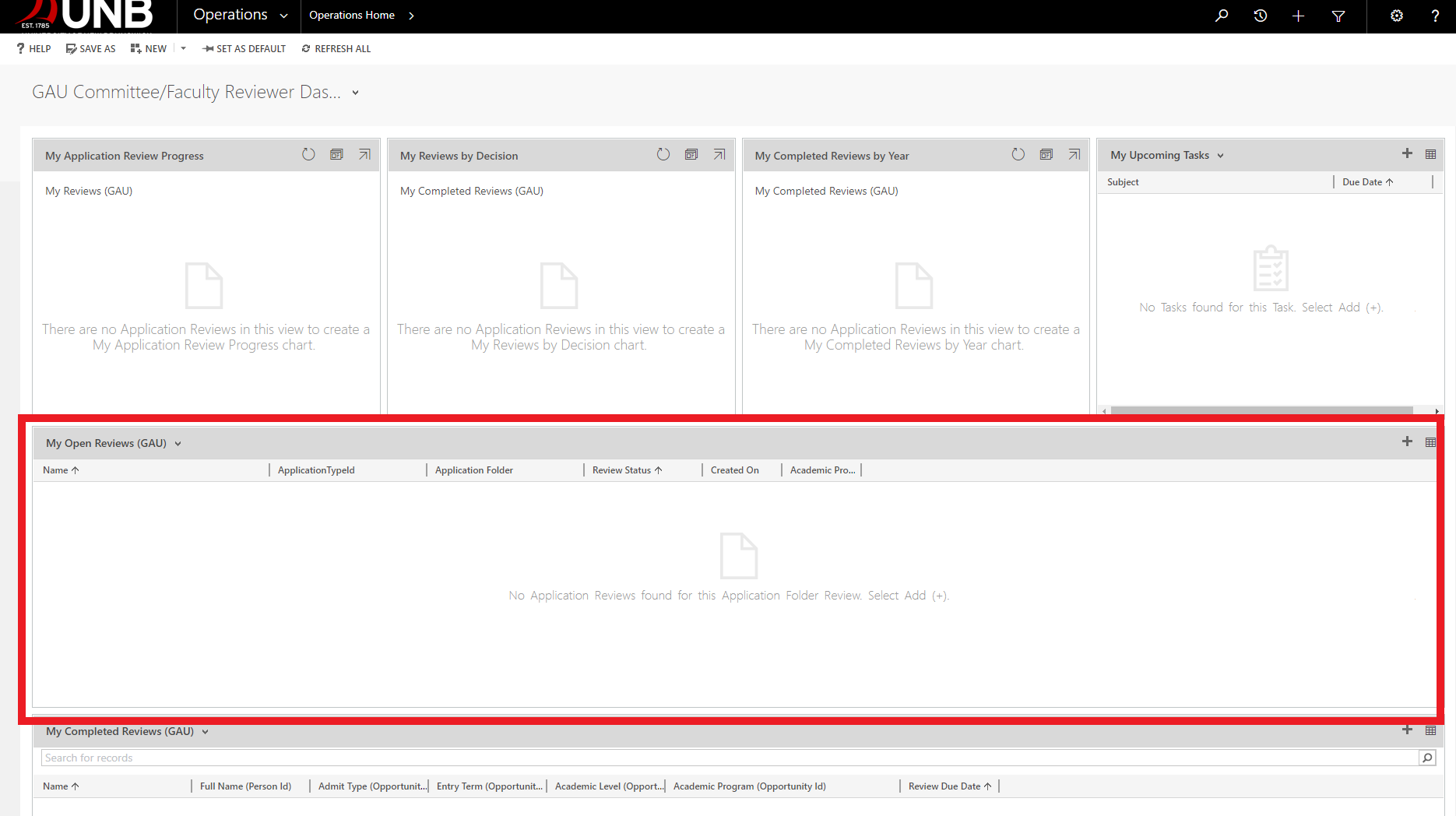This screenshot has height=816, width=1456.
Task: Click Operations Home breadcrumb
Action: tap(352, 16)
